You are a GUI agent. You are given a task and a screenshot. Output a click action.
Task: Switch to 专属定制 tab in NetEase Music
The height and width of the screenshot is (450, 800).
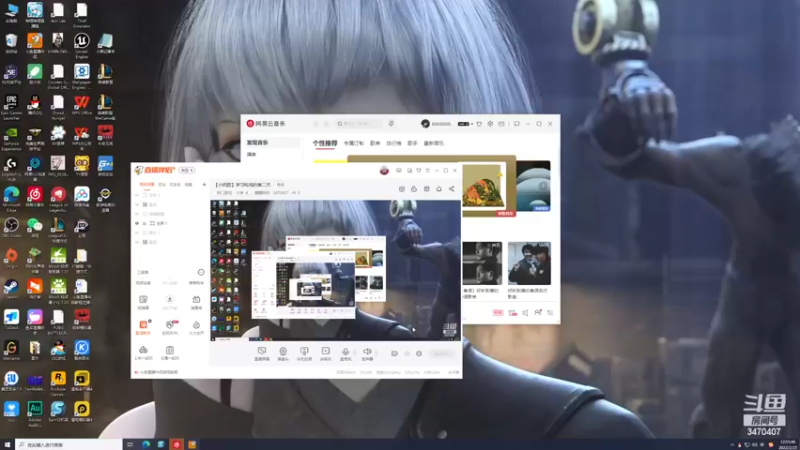coord(354,143)
